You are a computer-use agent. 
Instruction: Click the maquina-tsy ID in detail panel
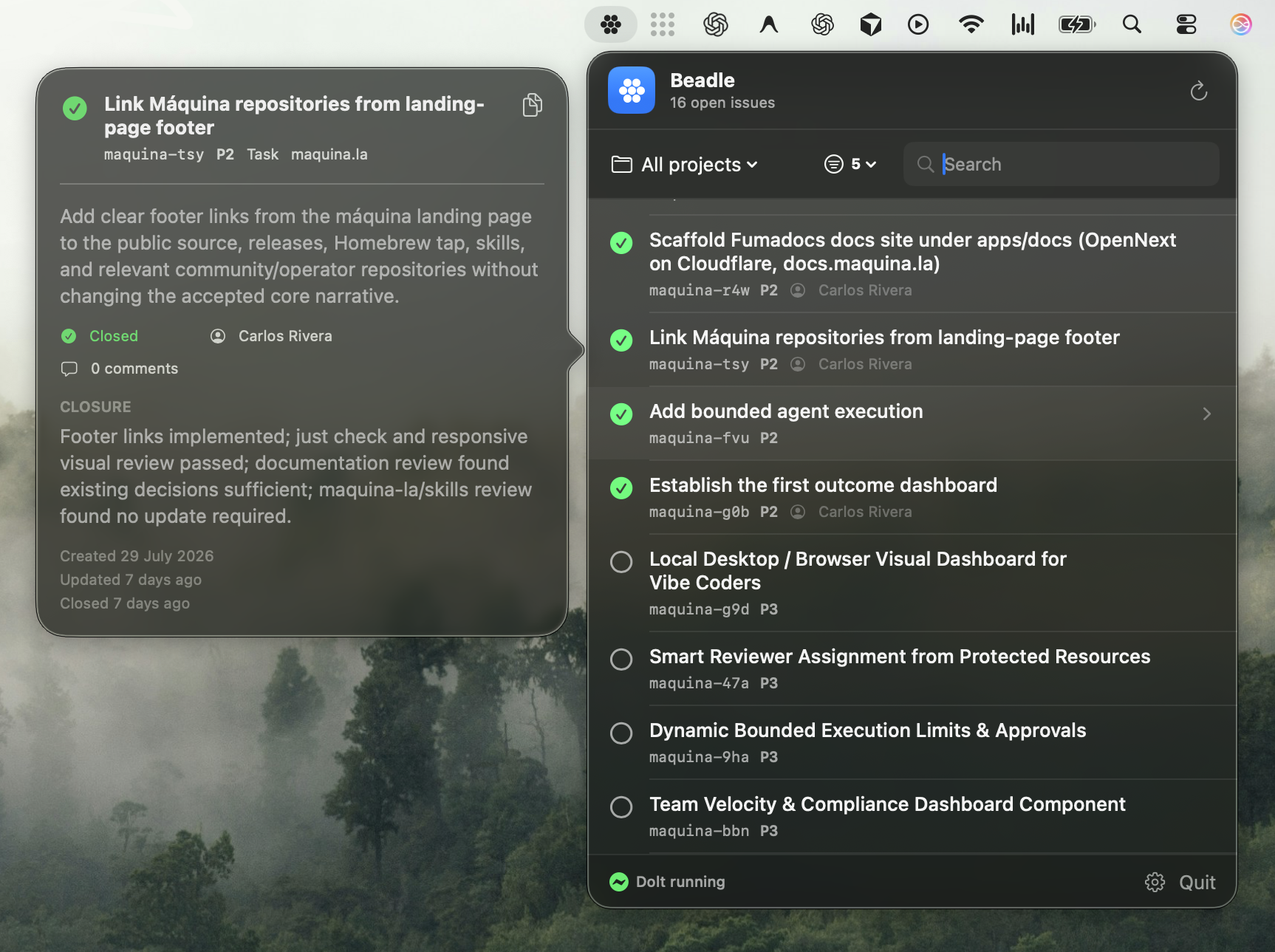pos(154,154)
